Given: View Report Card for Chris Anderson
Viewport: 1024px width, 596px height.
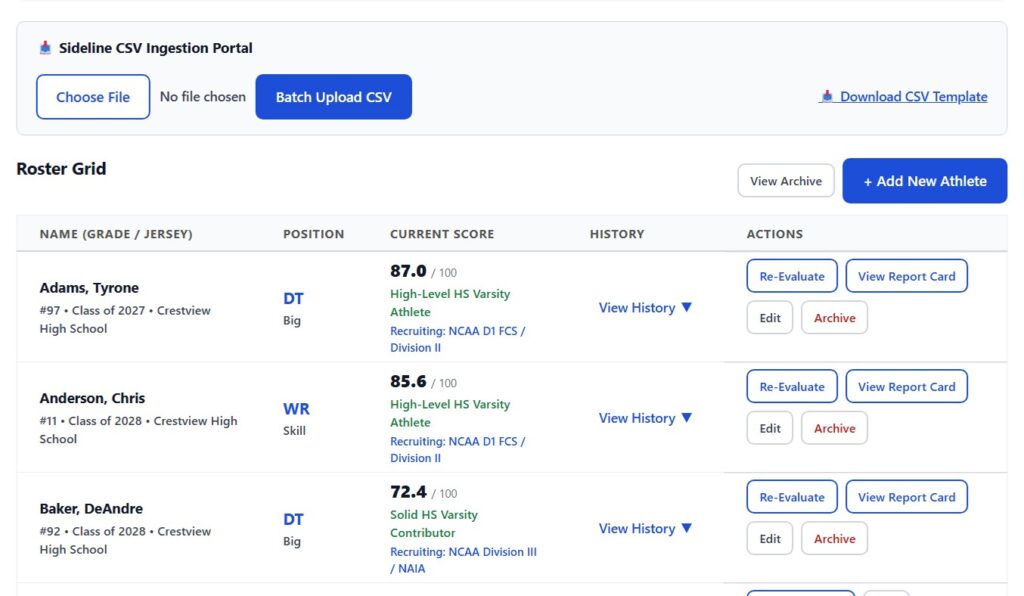Looking at the screenshot, I should 906,386.
